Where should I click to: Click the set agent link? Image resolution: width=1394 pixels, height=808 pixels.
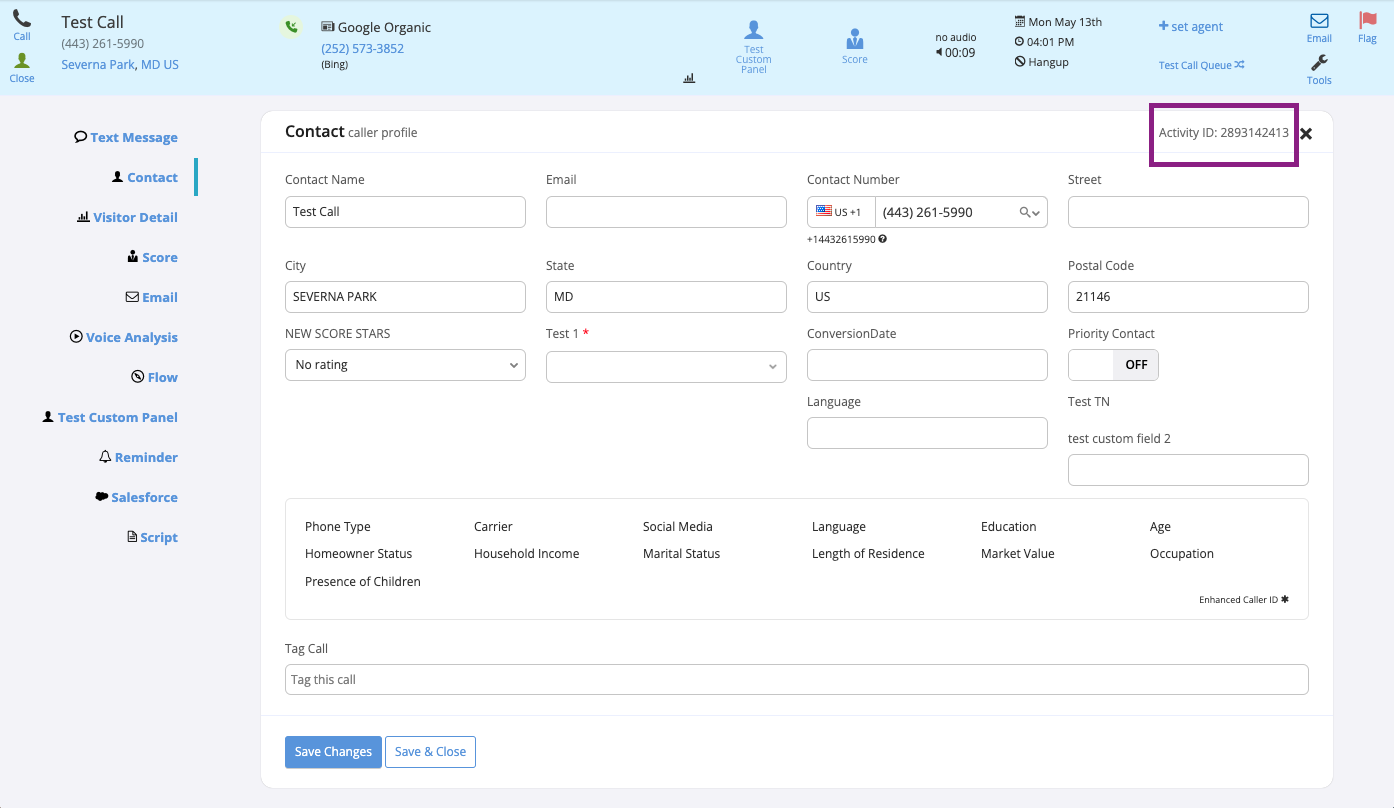[1190, 27]
